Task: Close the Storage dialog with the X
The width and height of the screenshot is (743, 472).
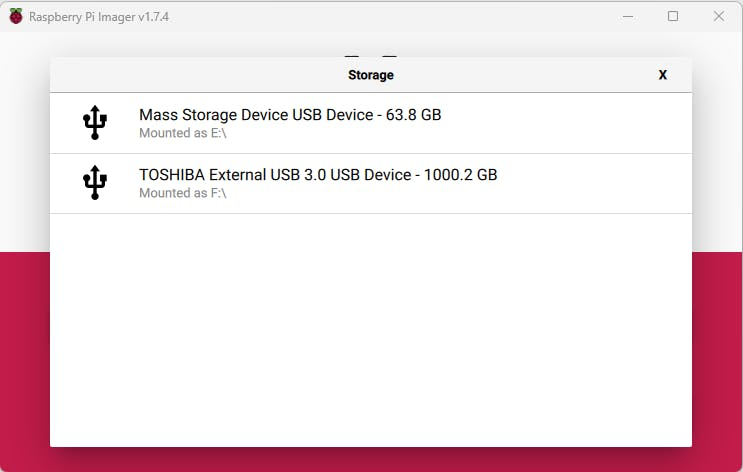Action: 662,75
